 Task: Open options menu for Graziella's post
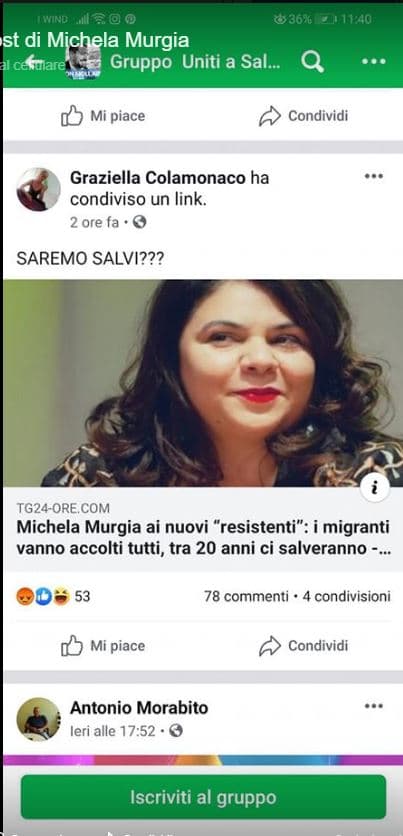point(374,176)
